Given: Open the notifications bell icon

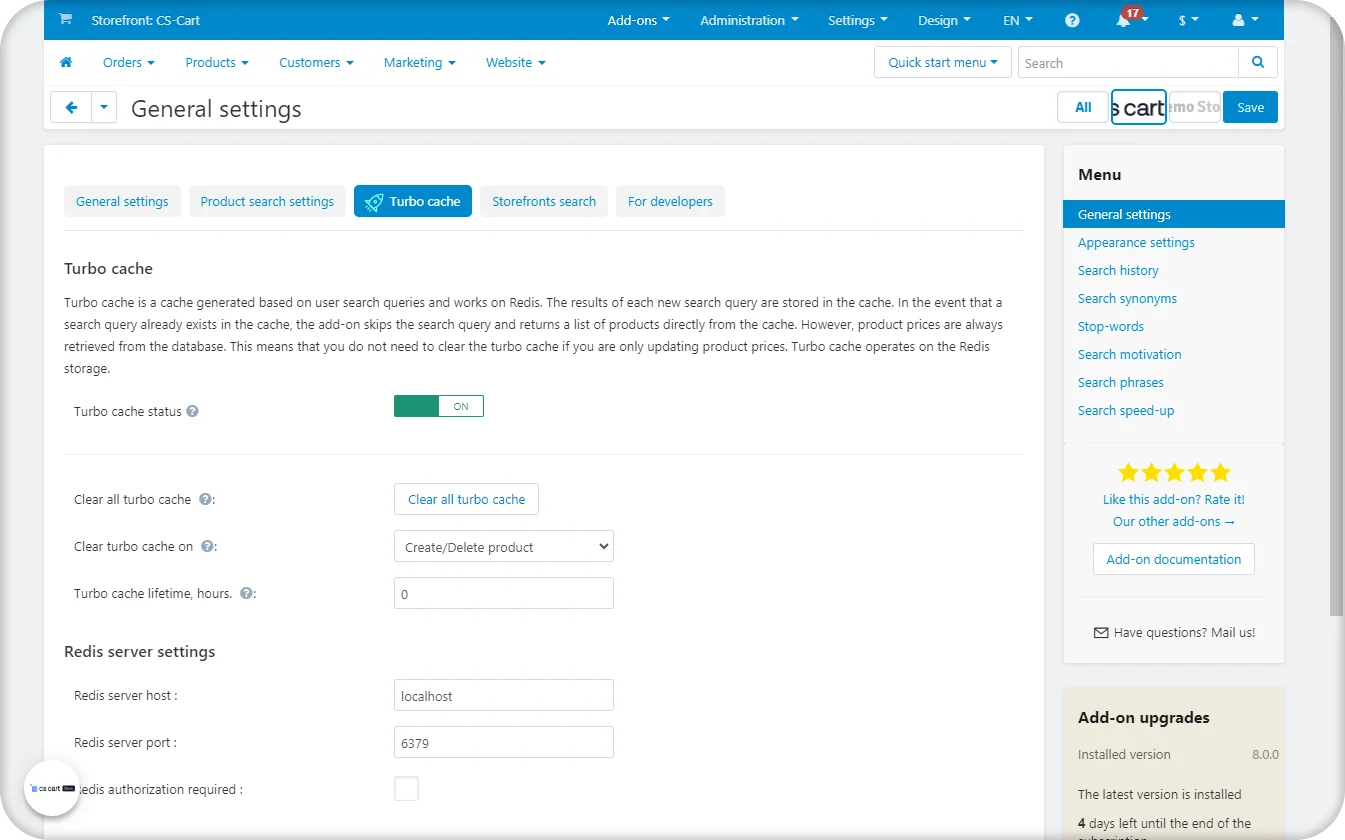Looking at the screenshot, I should pos(1125,21).
